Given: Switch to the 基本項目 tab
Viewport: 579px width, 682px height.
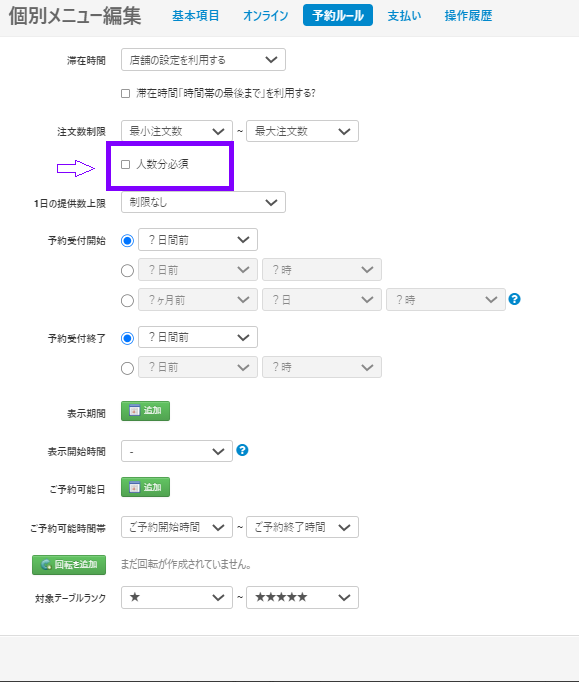Looking at the screenshot, I should [195, 16].
